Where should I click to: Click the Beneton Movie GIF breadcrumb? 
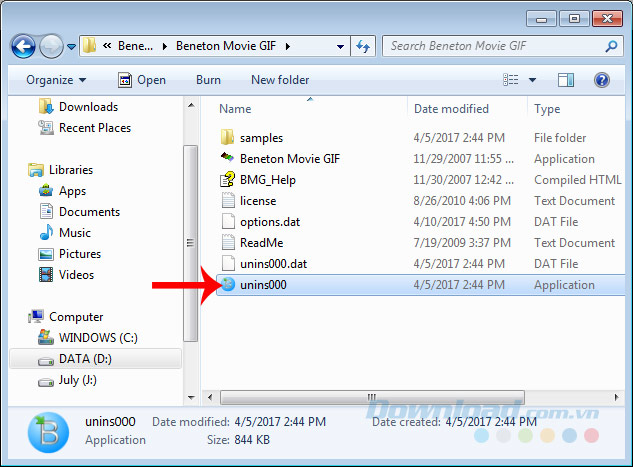point(226,46)
